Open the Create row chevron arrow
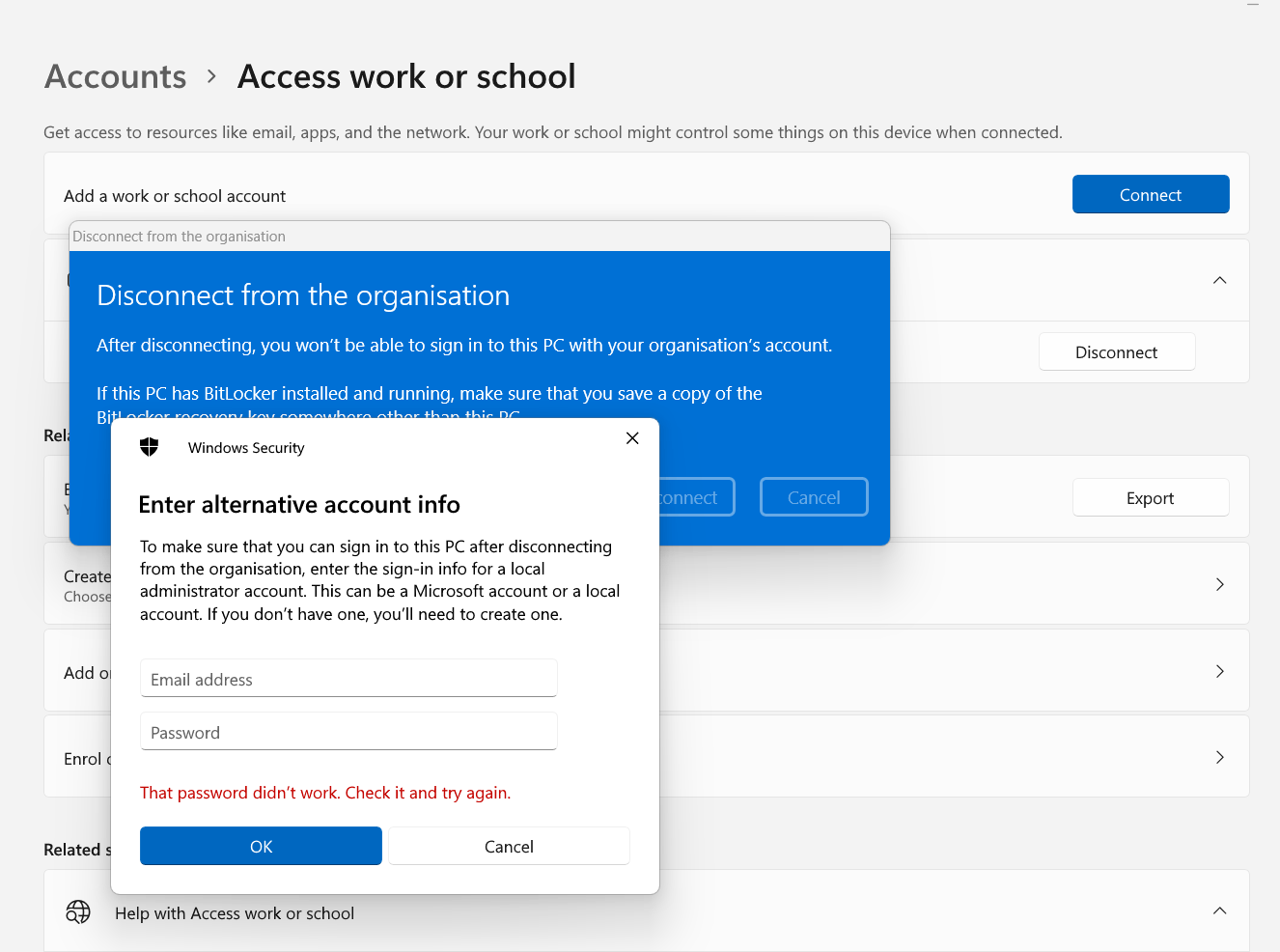This screenshot has height=952, width=1280. tap(1220, 584)
